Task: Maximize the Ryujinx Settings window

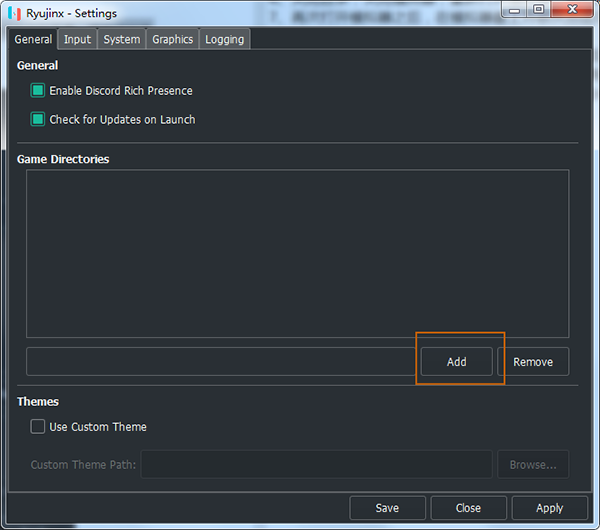Action: [x=539, y=9]
